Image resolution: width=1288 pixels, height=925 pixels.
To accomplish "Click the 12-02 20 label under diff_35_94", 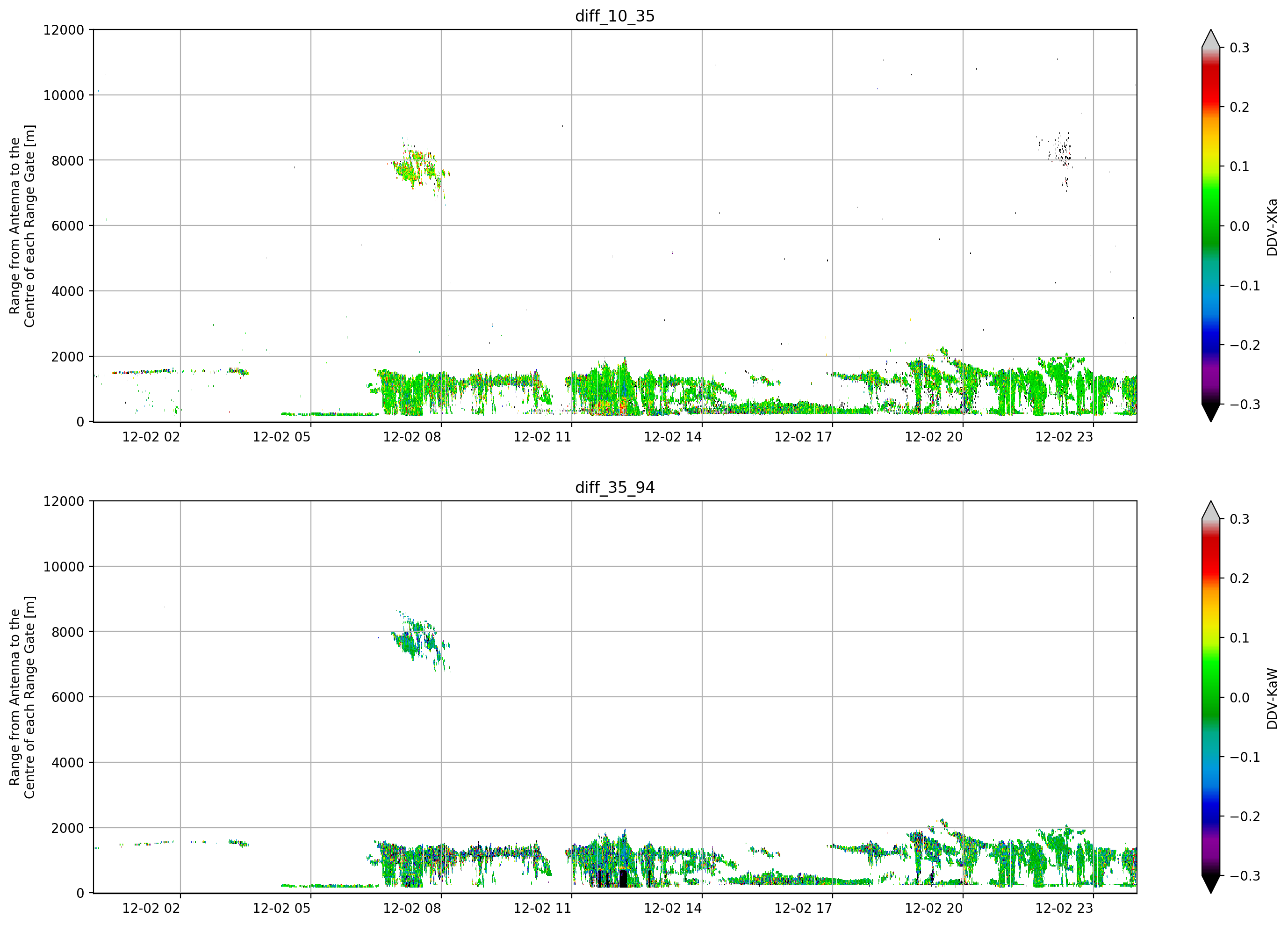I will [934, 909].
